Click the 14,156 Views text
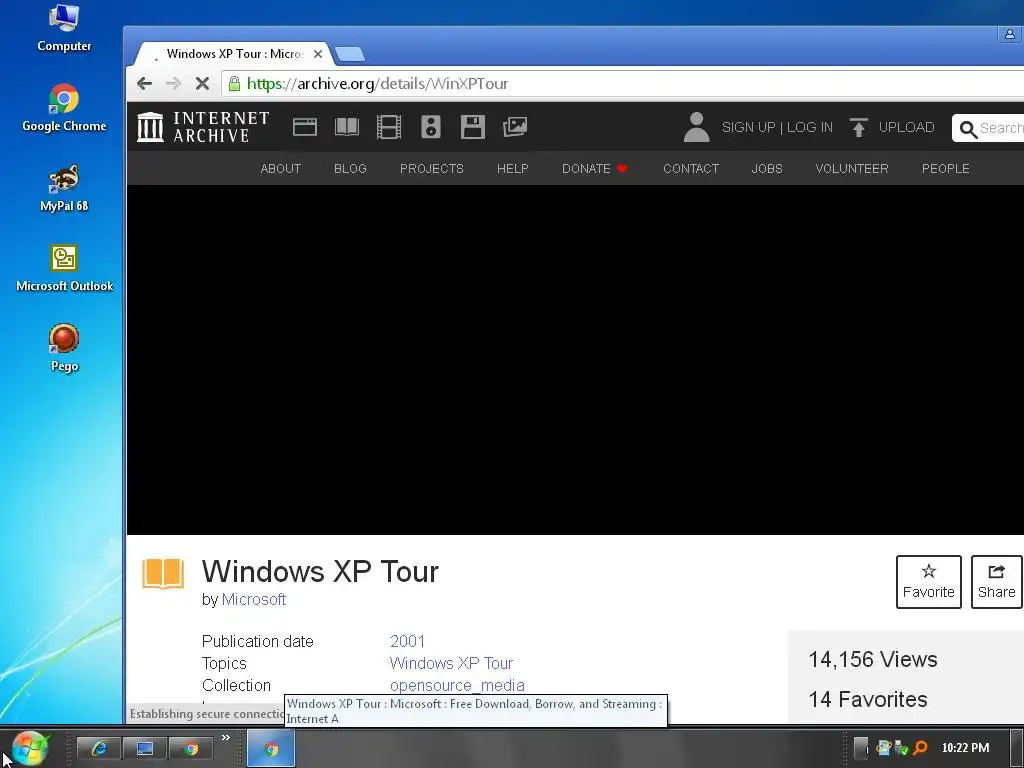Image resolution: width=1024 pixels, height=768 pixels. 872,660
